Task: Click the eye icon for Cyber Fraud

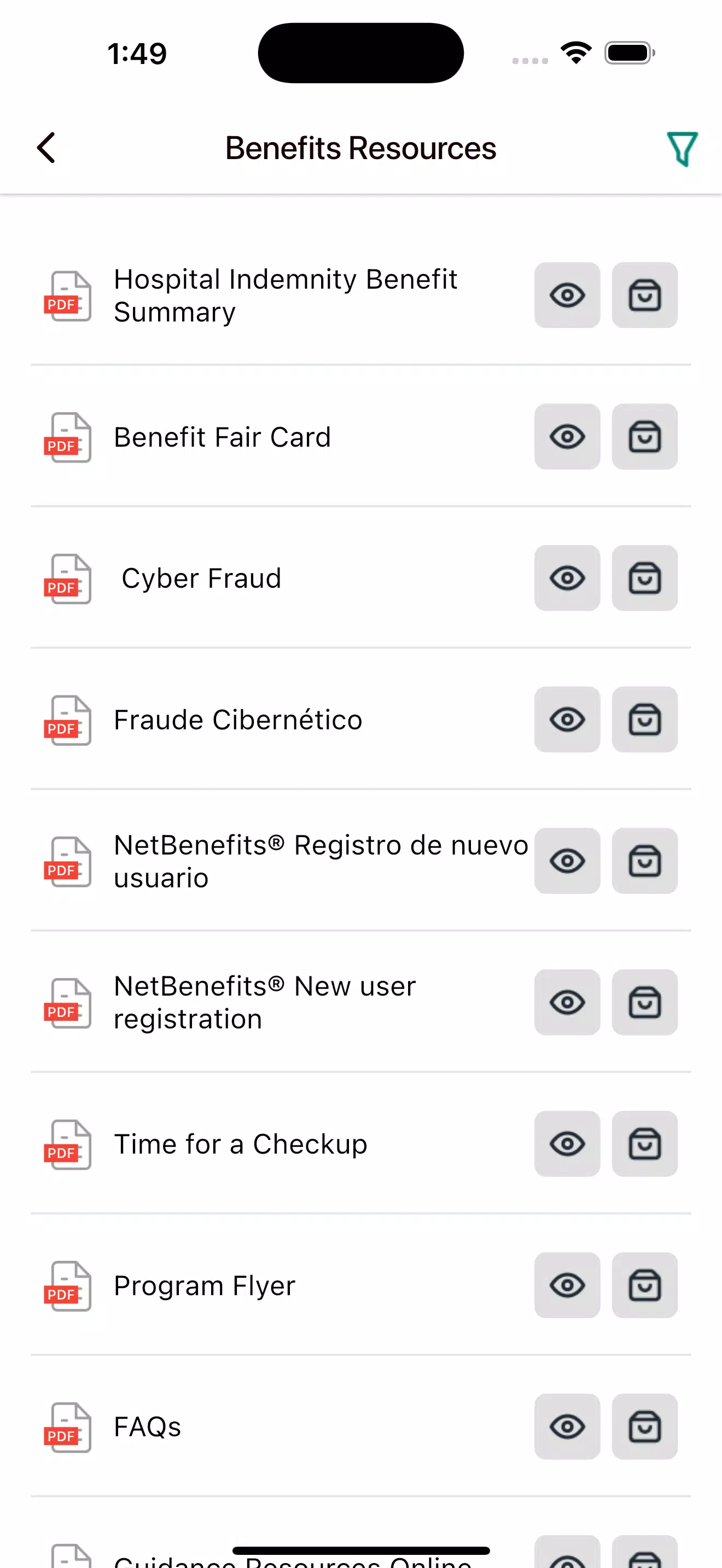Action: pos(567,578)
